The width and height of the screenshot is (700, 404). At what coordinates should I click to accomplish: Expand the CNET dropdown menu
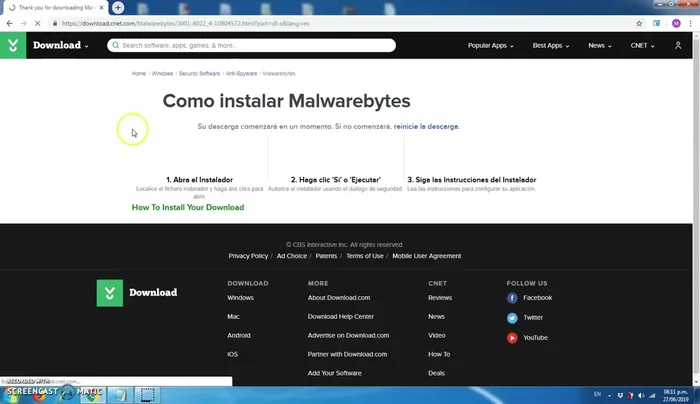(x=642, y=46)
